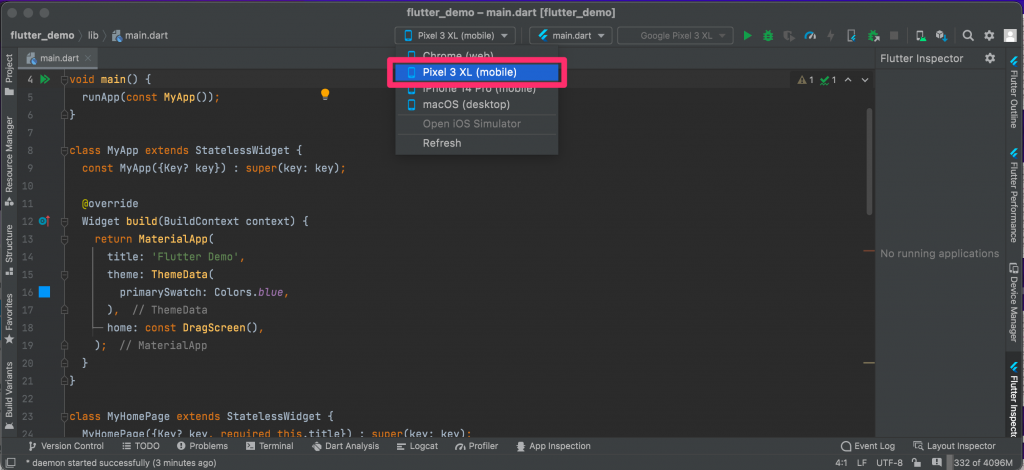The image size is (1024, 470).
Task: Collapse MyHomePage class fold on line 23
Action: point(64,416)
